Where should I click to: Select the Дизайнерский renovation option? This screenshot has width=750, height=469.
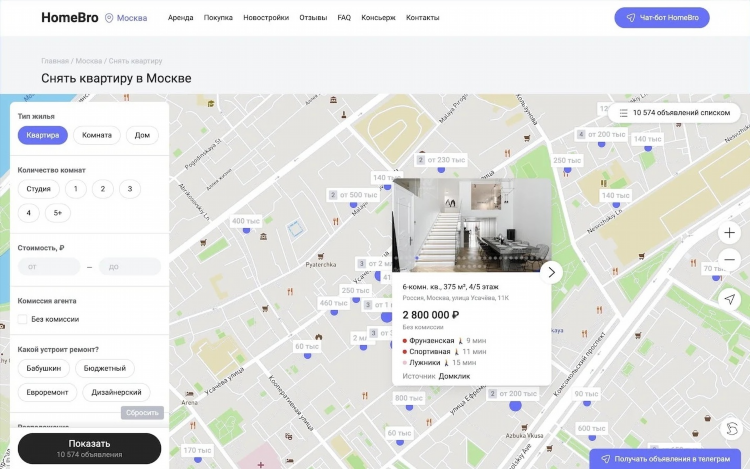pyautogui.click(x=116, y=393)
